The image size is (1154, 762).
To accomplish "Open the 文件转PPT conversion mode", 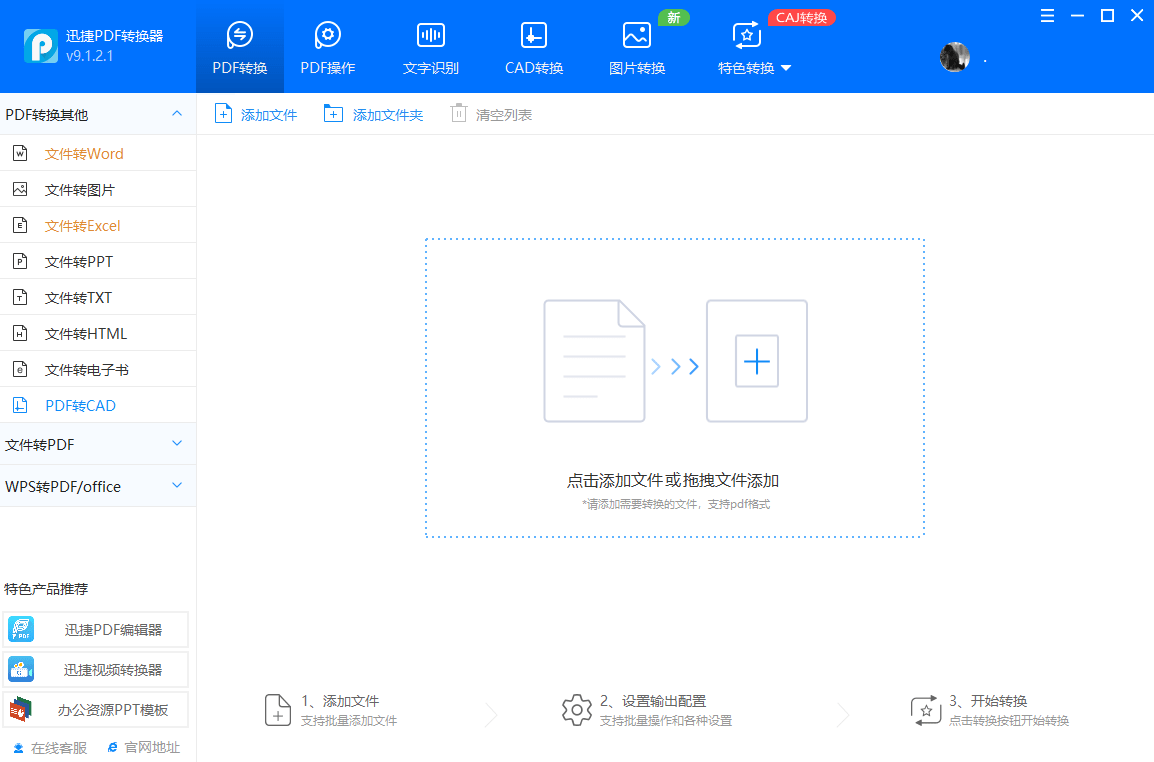I will coord(80,261).
